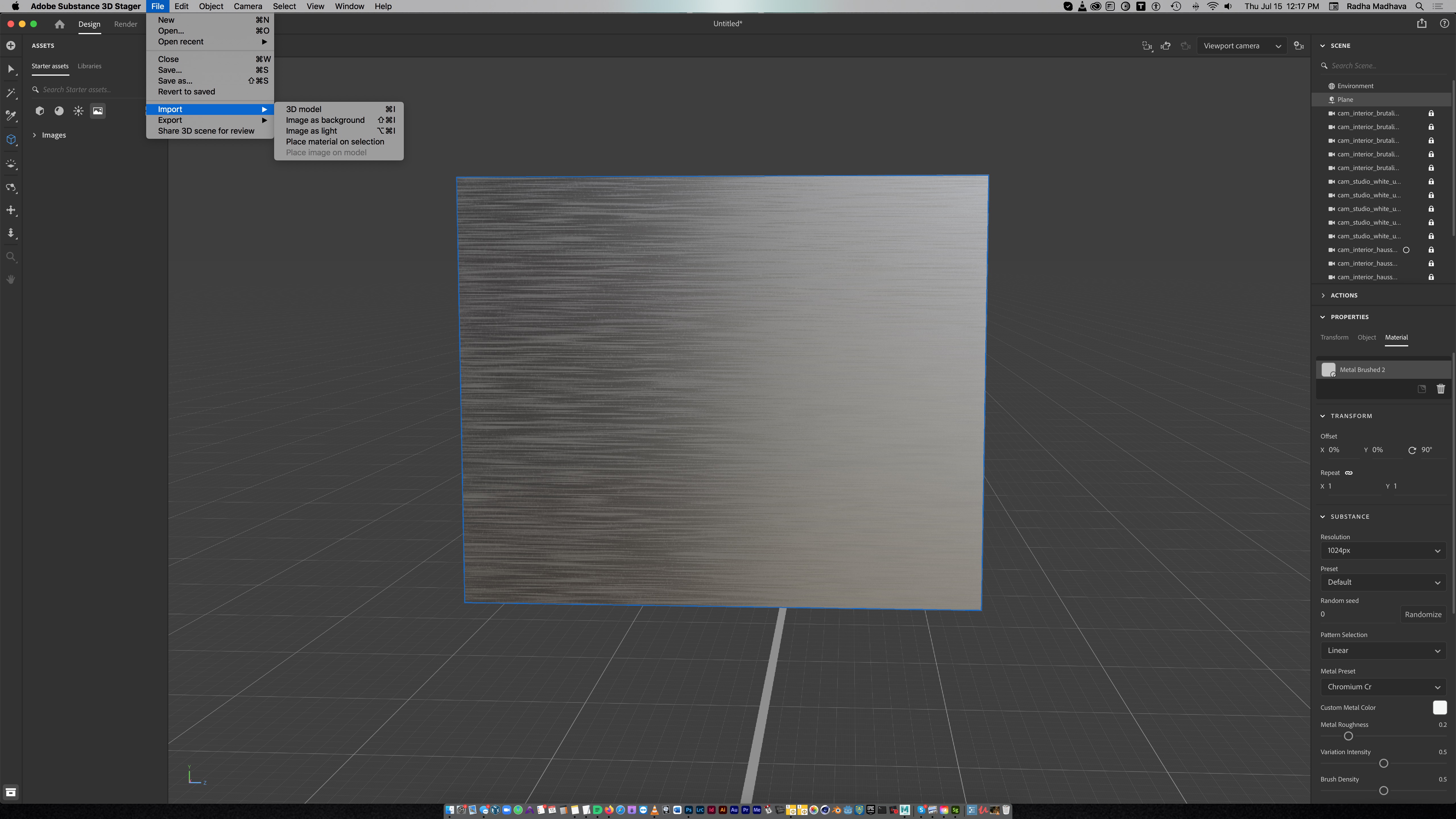Open the Metal Preset dropdown set to Chromium Cr
The width and height of the screenshot is (1456, 819).
pyautogui.click(x=1383, y=687)
